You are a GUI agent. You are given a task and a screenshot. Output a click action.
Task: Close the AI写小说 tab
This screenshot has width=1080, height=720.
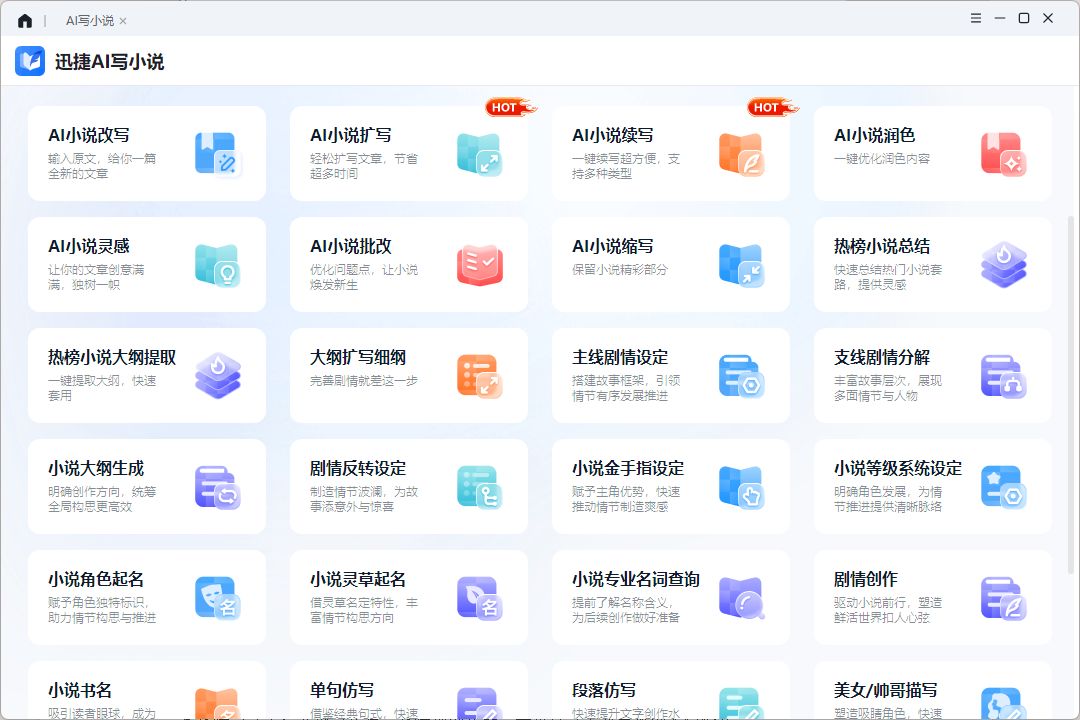(x=123, y=21)
